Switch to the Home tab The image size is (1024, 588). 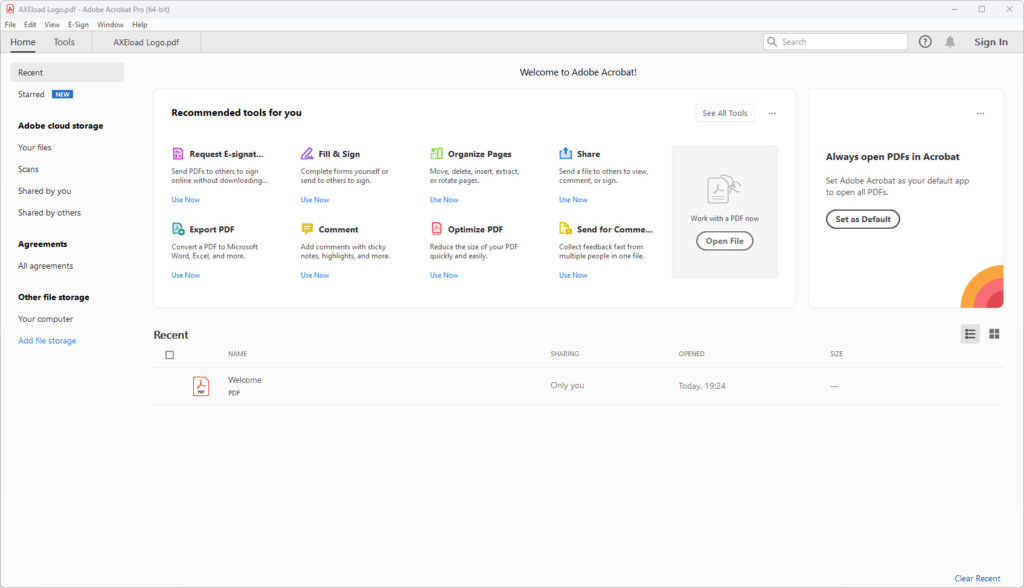click(x=23, y=42)
